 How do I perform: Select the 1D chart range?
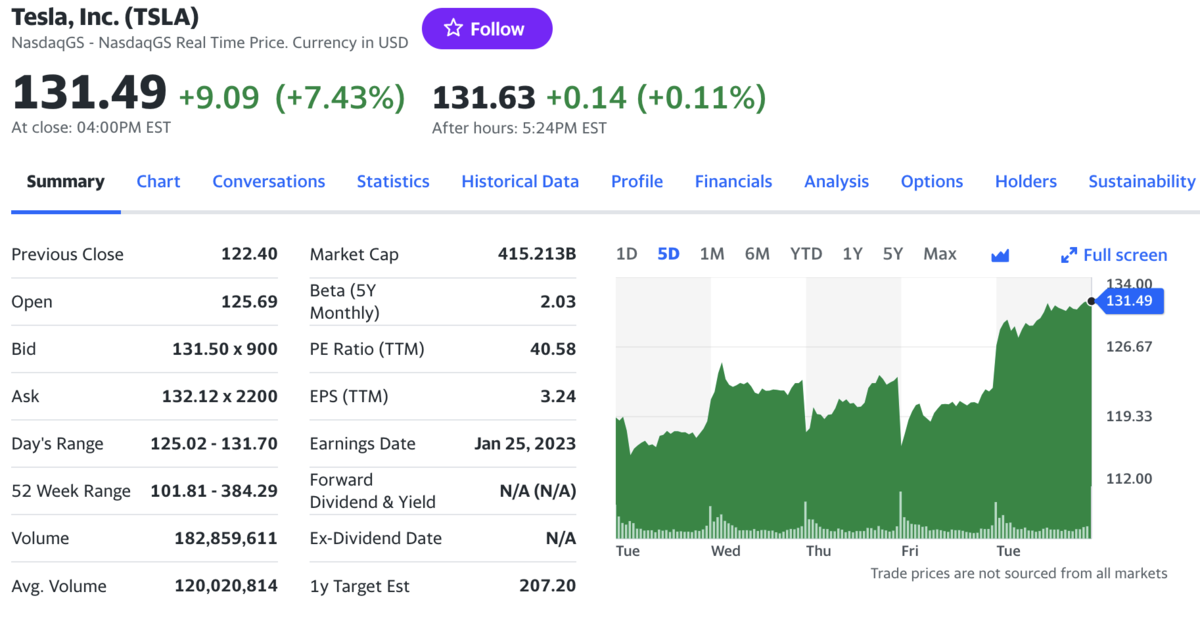tap(627, 254)
